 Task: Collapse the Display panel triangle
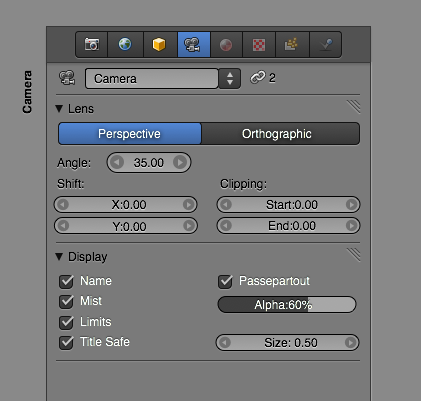(x=59, y=256)
